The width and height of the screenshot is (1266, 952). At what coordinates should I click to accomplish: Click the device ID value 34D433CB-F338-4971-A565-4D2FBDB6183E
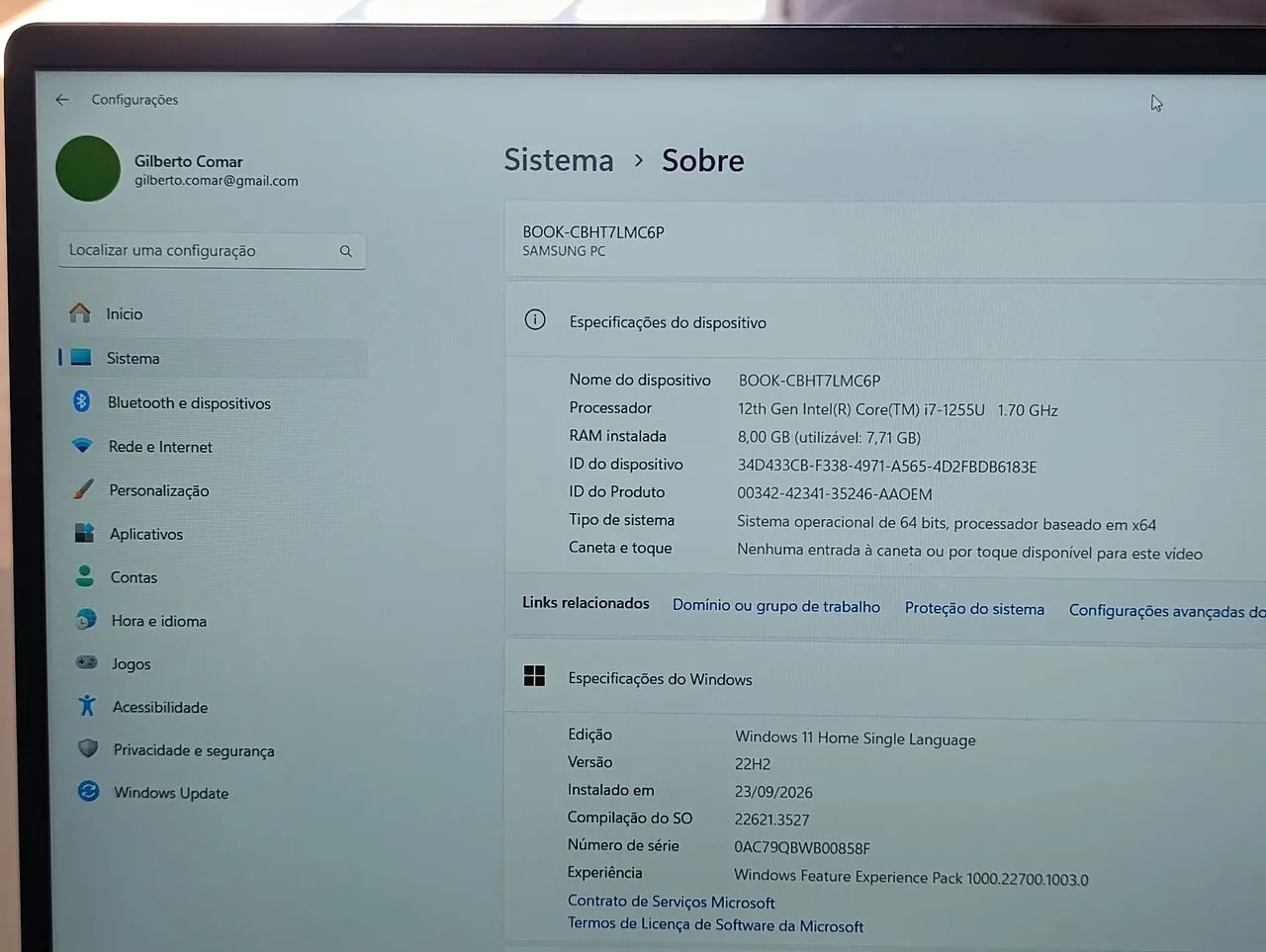(x=887, y=467)
